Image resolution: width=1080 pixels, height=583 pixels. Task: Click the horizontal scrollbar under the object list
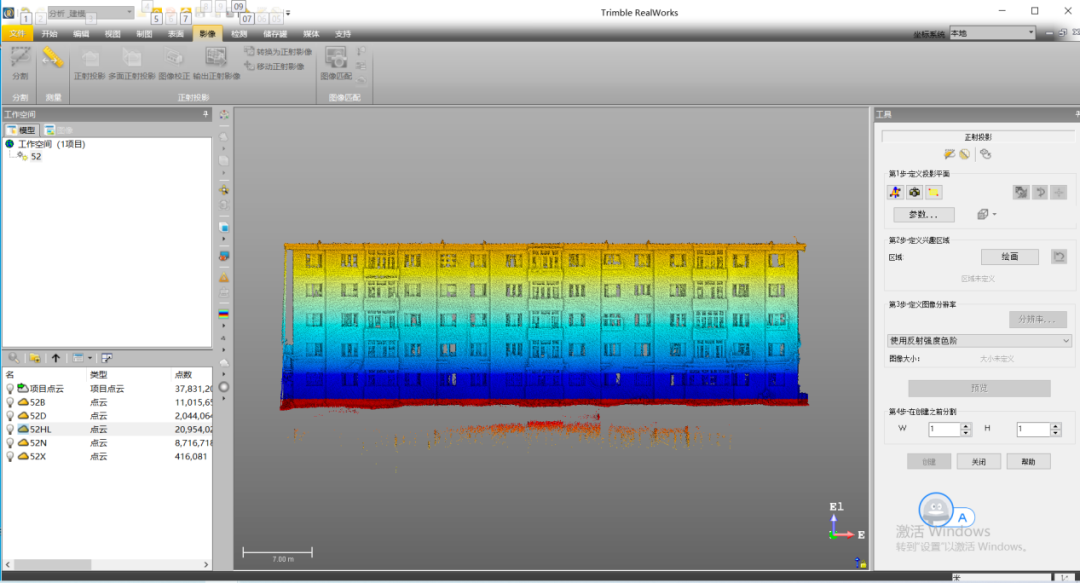[107, 564]
